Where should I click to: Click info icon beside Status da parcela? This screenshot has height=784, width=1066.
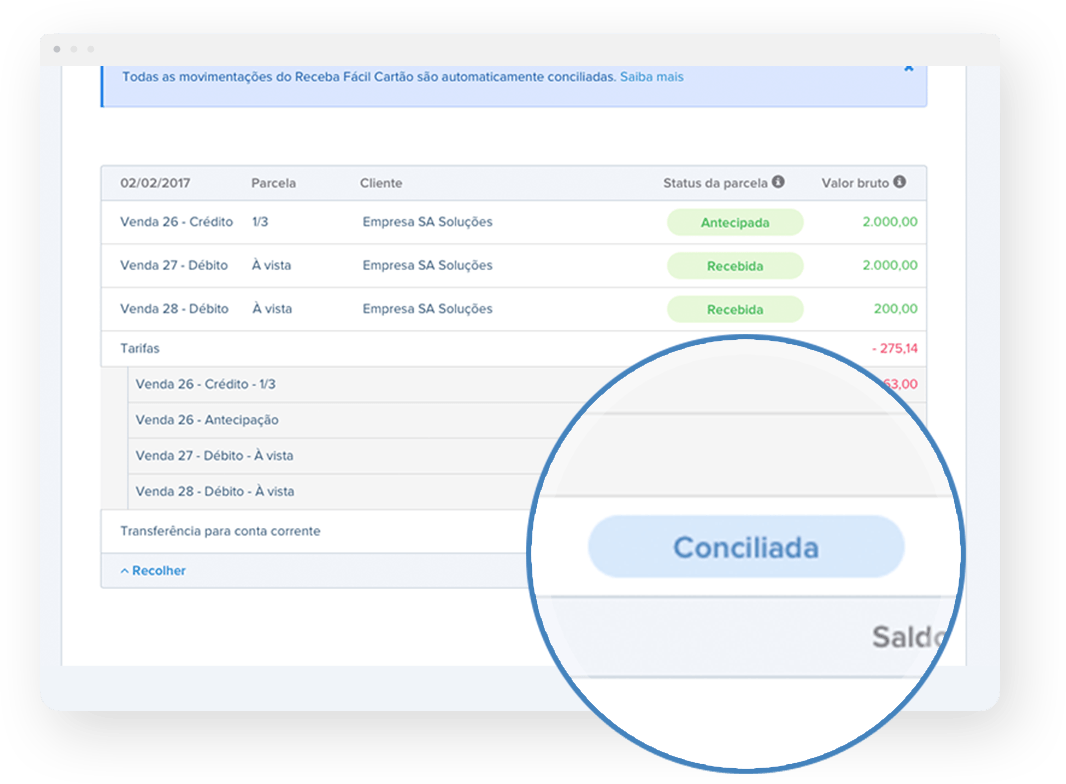(778, 182)
